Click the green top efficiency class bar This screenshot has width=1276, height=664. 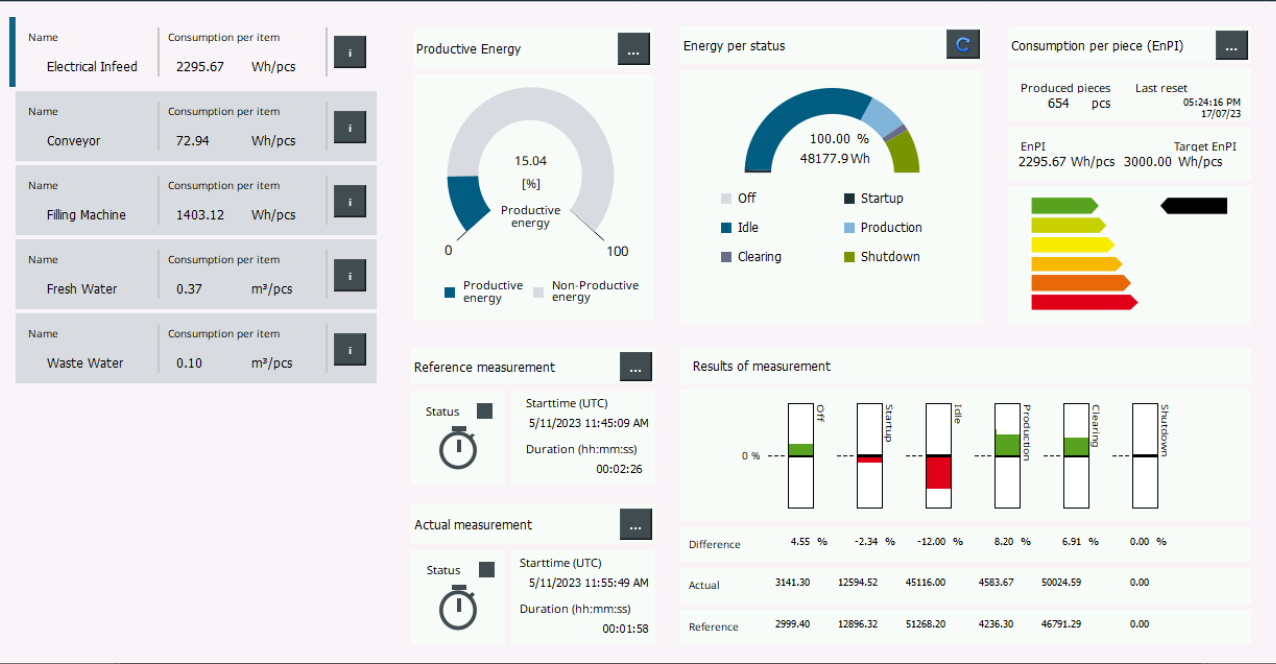1064,205
